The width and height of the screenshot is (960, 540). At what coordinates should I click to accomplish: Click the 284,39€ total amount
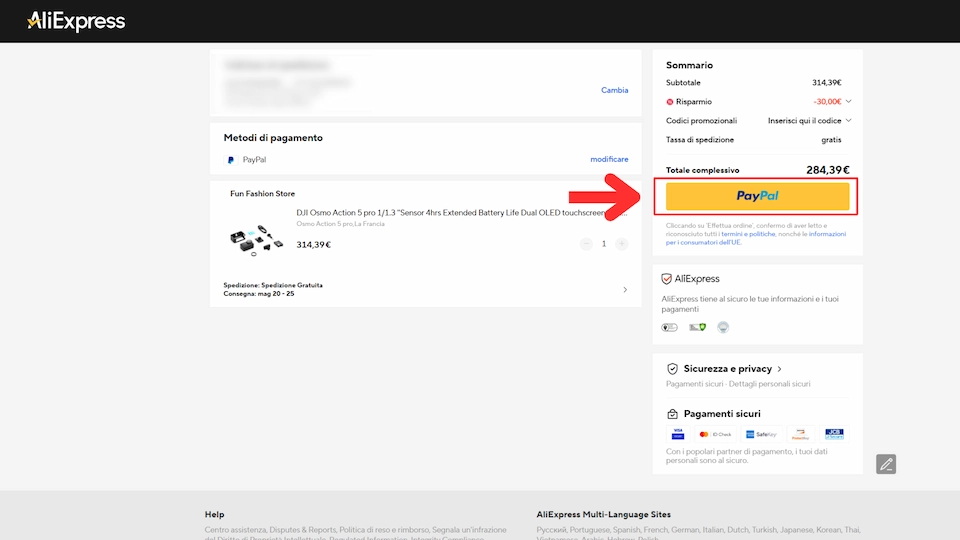(x=828, y=170)
